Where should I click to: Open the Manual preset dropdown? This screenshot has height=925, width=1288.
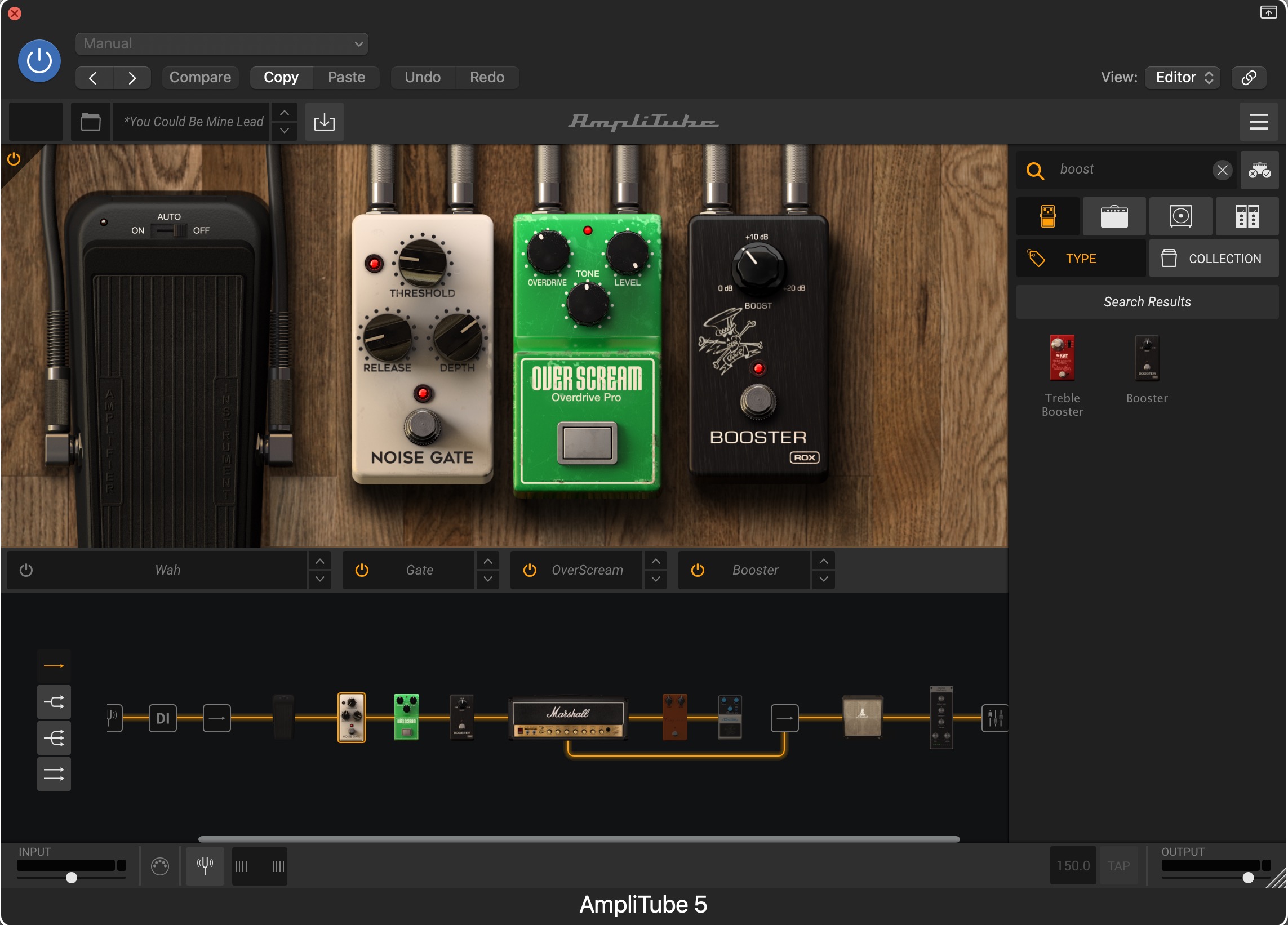click(221, 44)
